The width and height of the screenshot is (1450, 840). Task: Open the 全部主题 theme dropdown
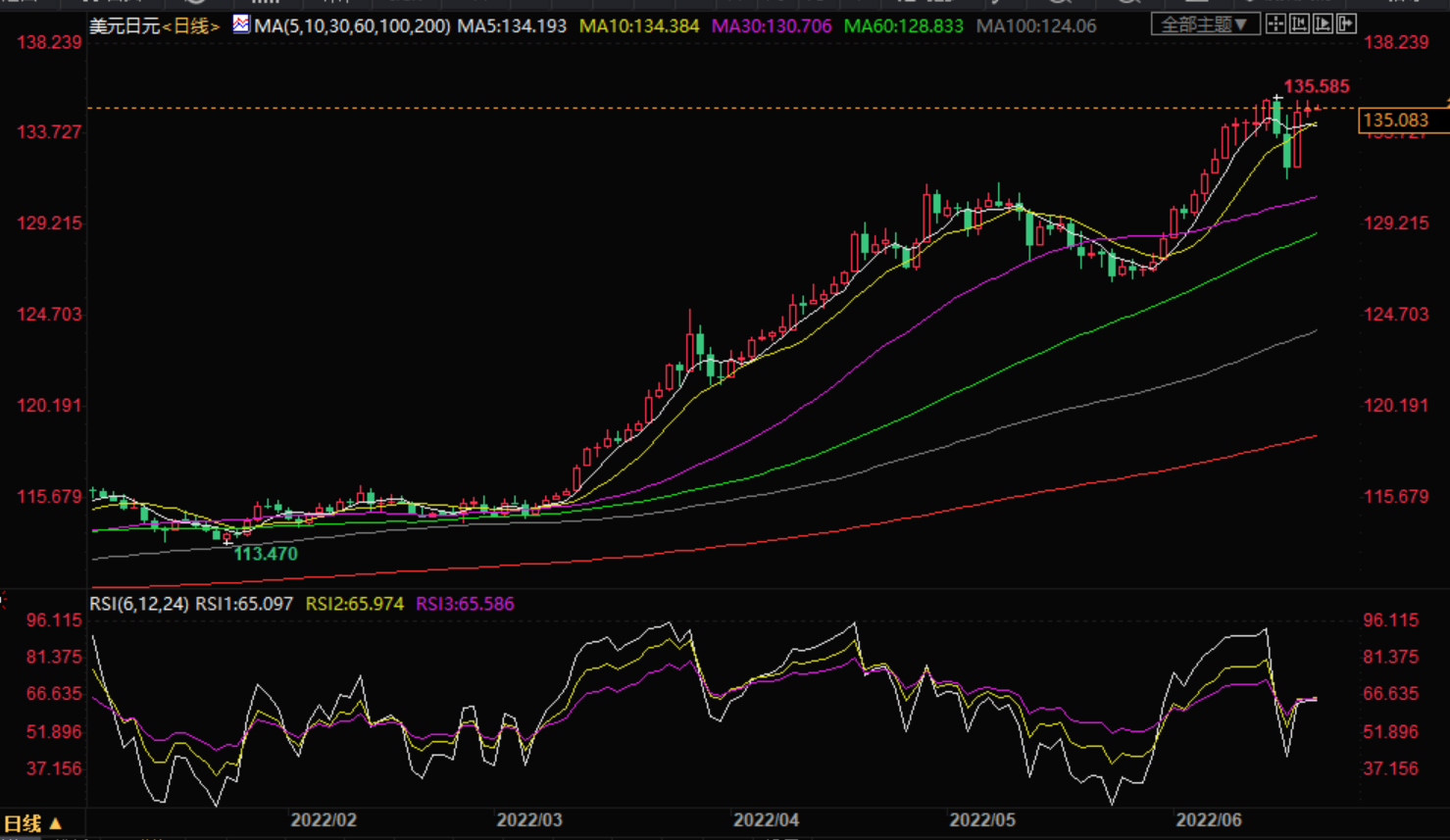[1204, 25]
